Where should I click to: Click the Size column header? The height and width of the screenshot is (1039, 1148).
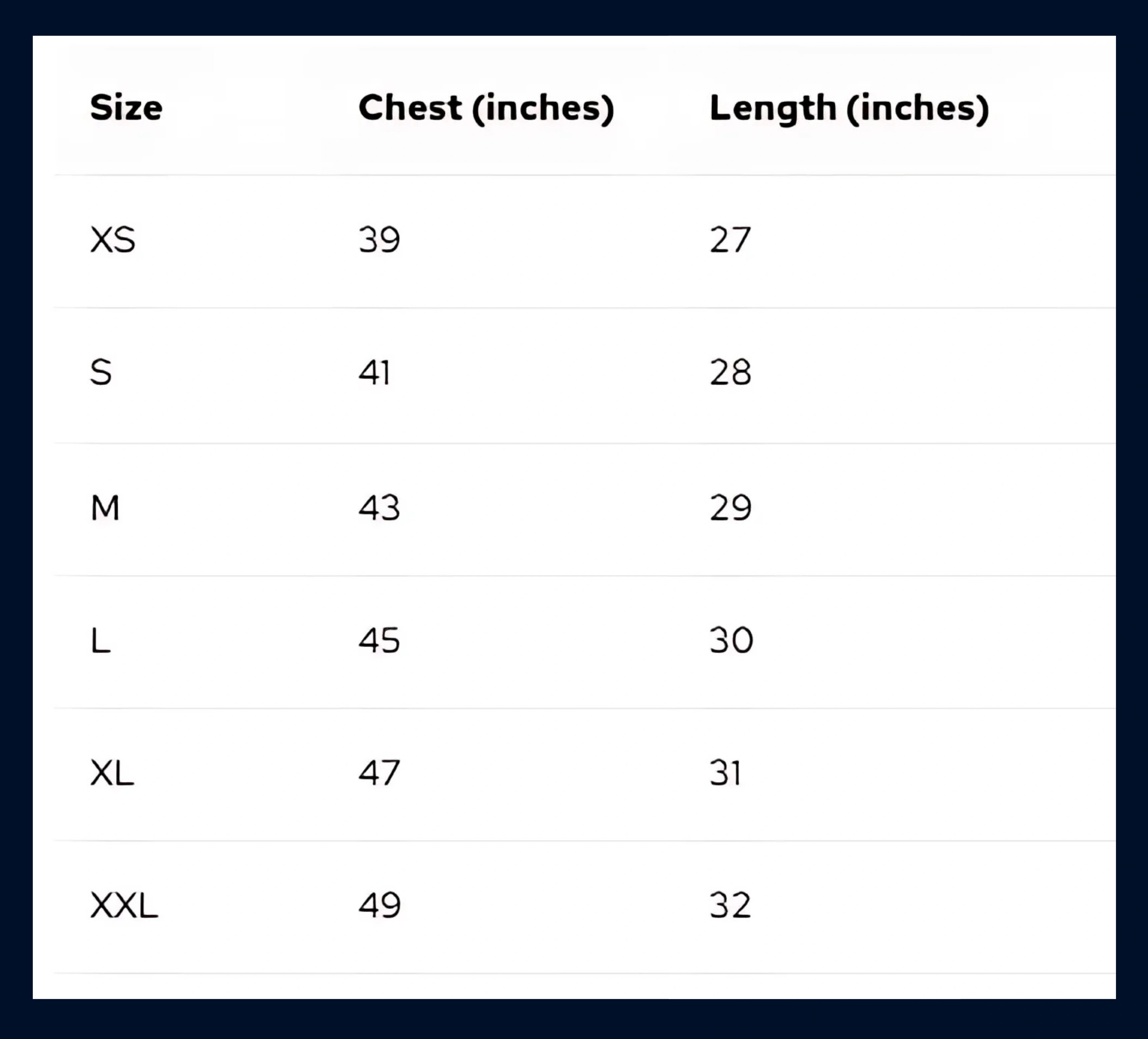[x=126, y=108]
